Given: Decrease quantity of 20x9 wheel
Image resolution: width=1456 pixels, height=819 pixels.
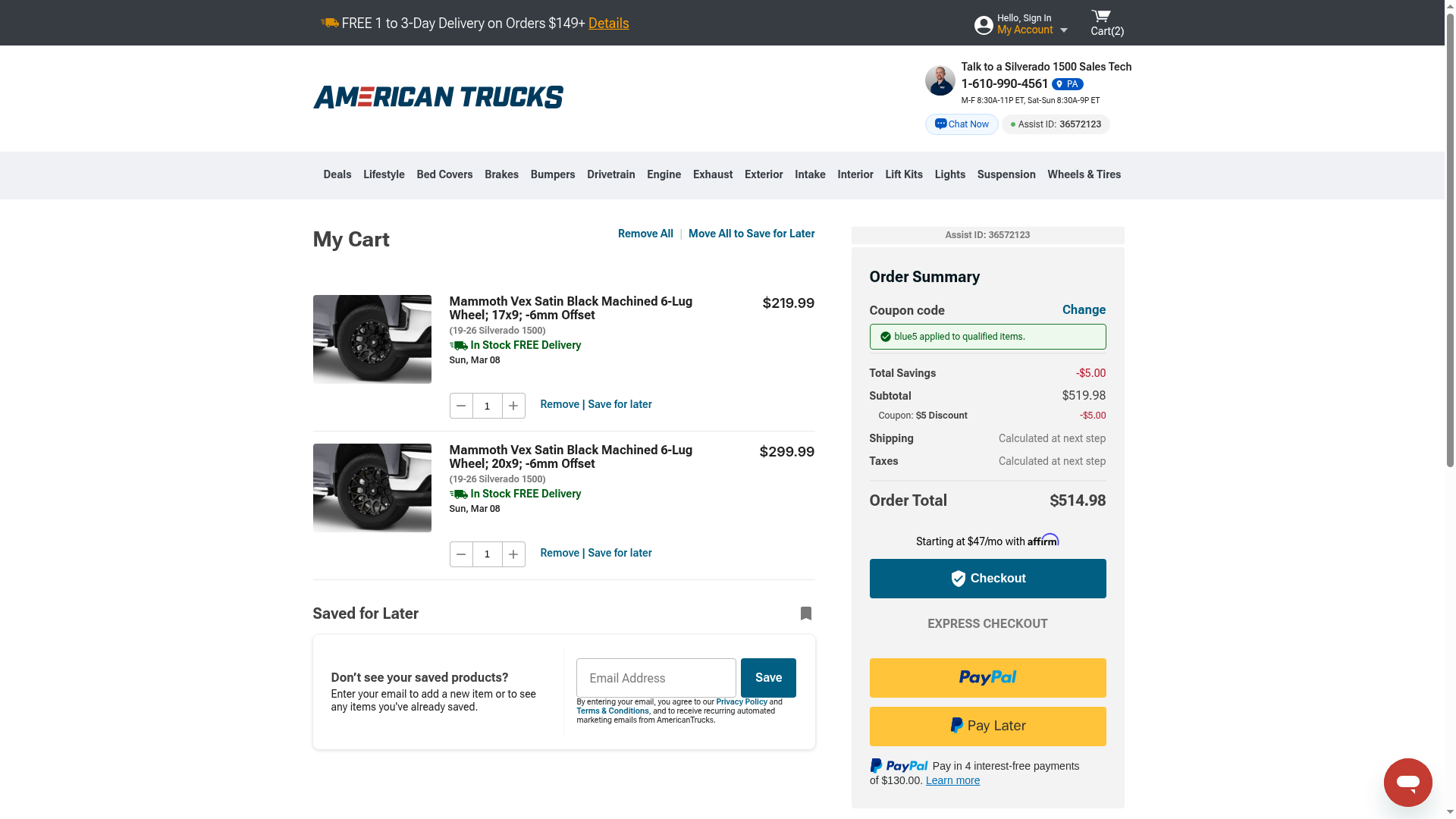Looking at the screenshot, I should coord(461,554).
